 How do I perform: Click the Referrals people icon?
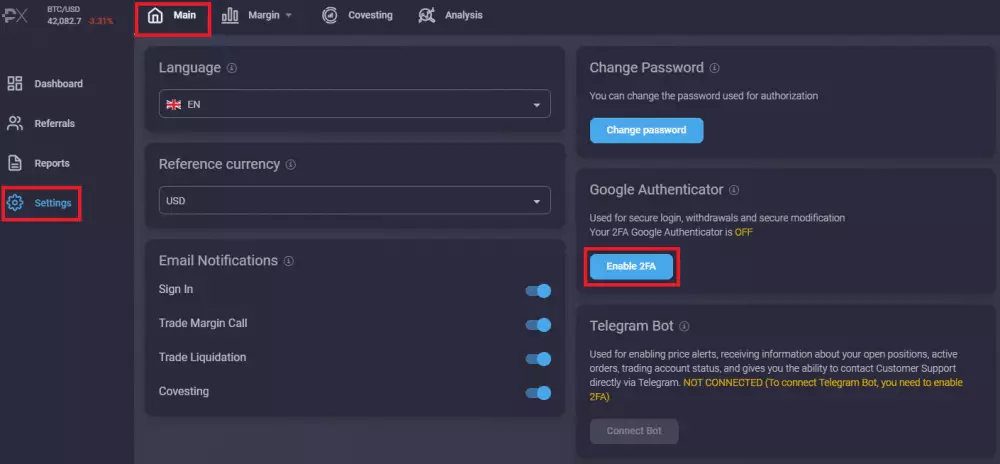tap(15, 124)
